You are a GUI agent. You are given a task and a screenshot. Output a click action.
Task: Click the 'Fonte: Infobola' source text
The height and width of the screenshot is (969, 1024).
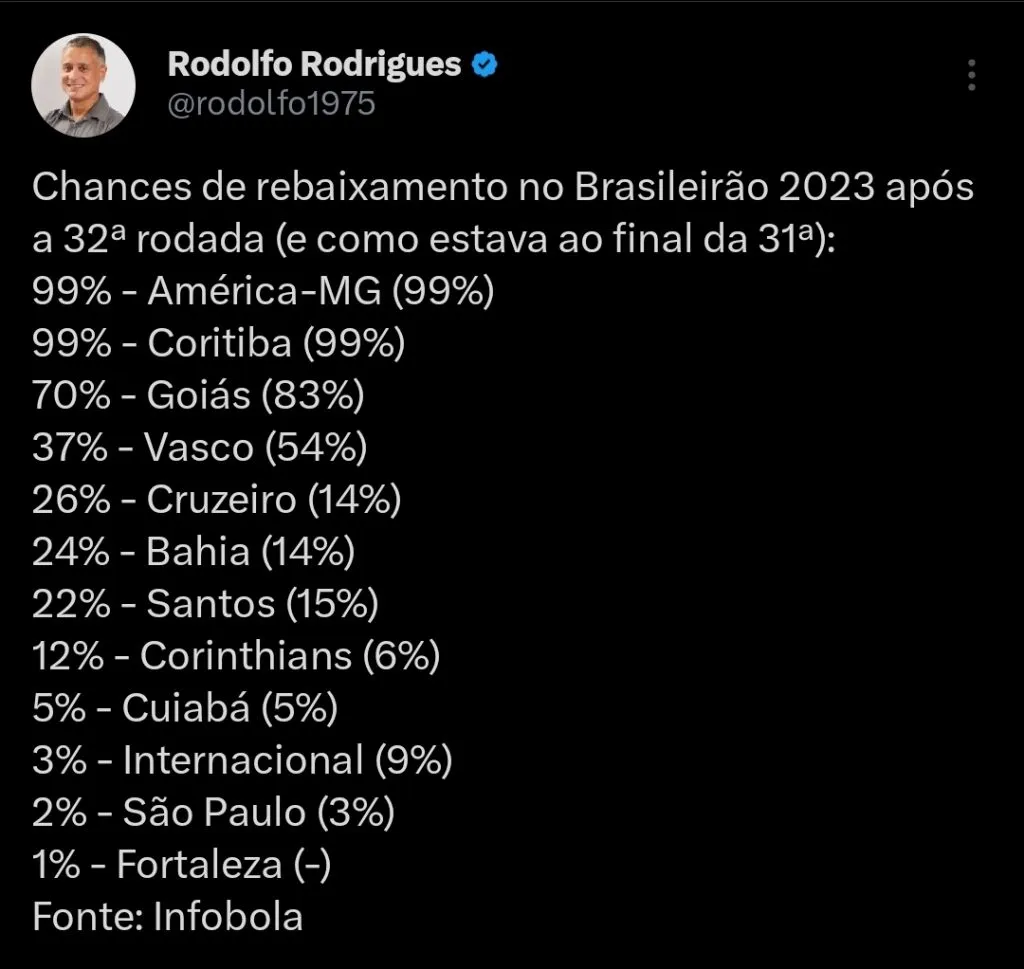[167, 916]
